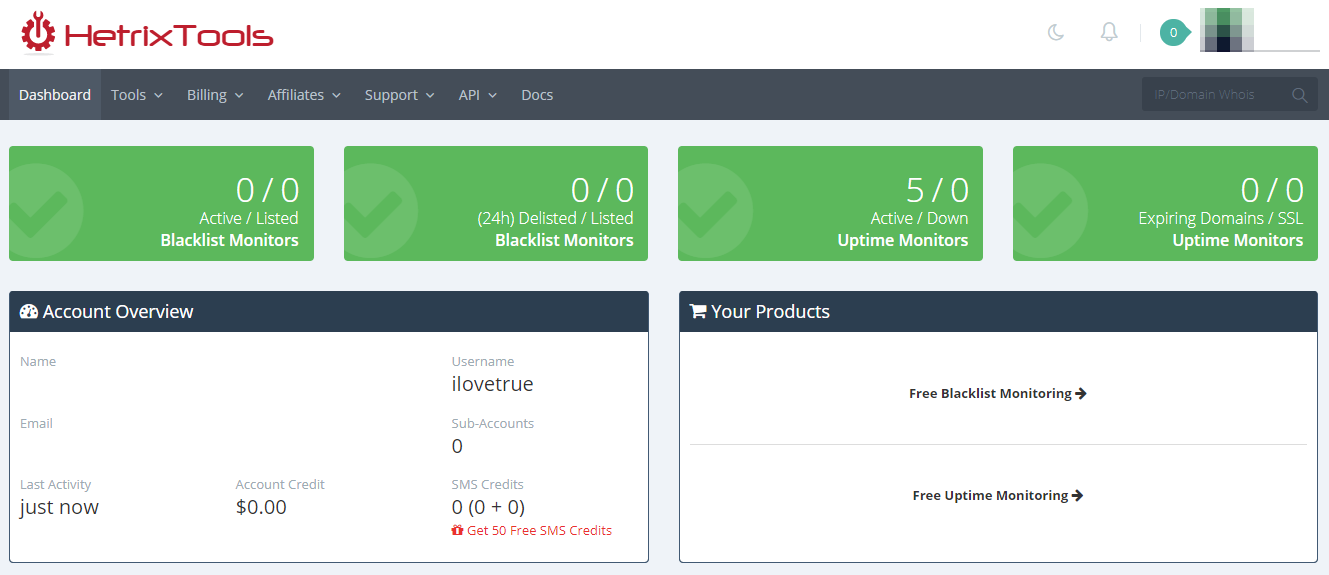Image resolution: width=1329 pixels, height=575 pixels.
Task: Open the user avatar profile menu
Action: [1228, 30]
